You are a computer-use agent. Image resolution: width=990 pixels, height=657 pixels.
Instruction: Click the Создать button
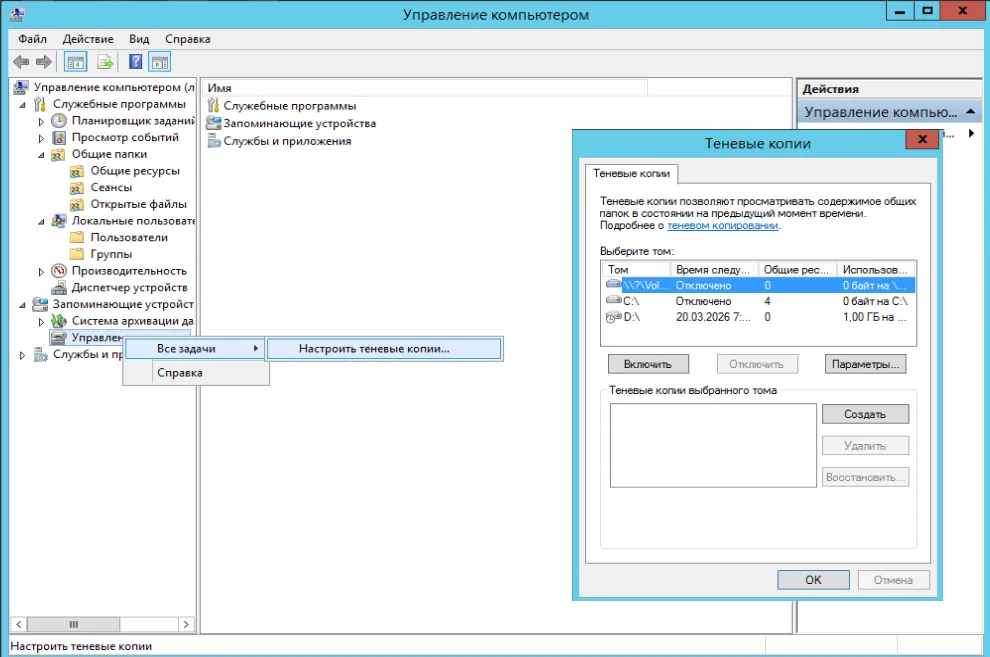click(865, 414)
